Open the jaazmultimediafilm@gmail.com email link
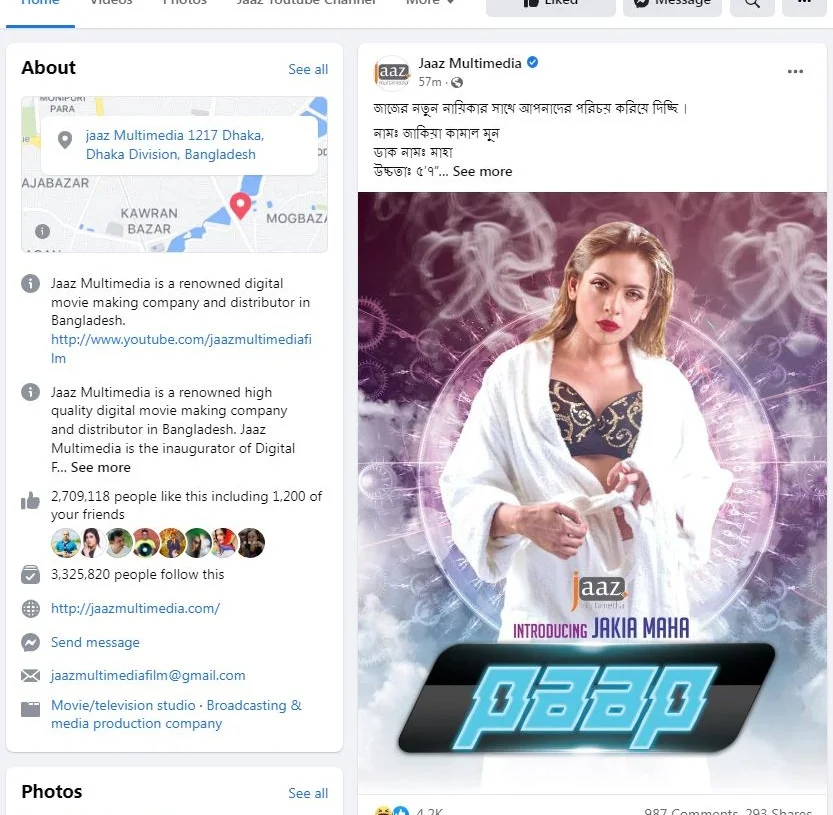This screenshot has height=815, width=833. 148,676
